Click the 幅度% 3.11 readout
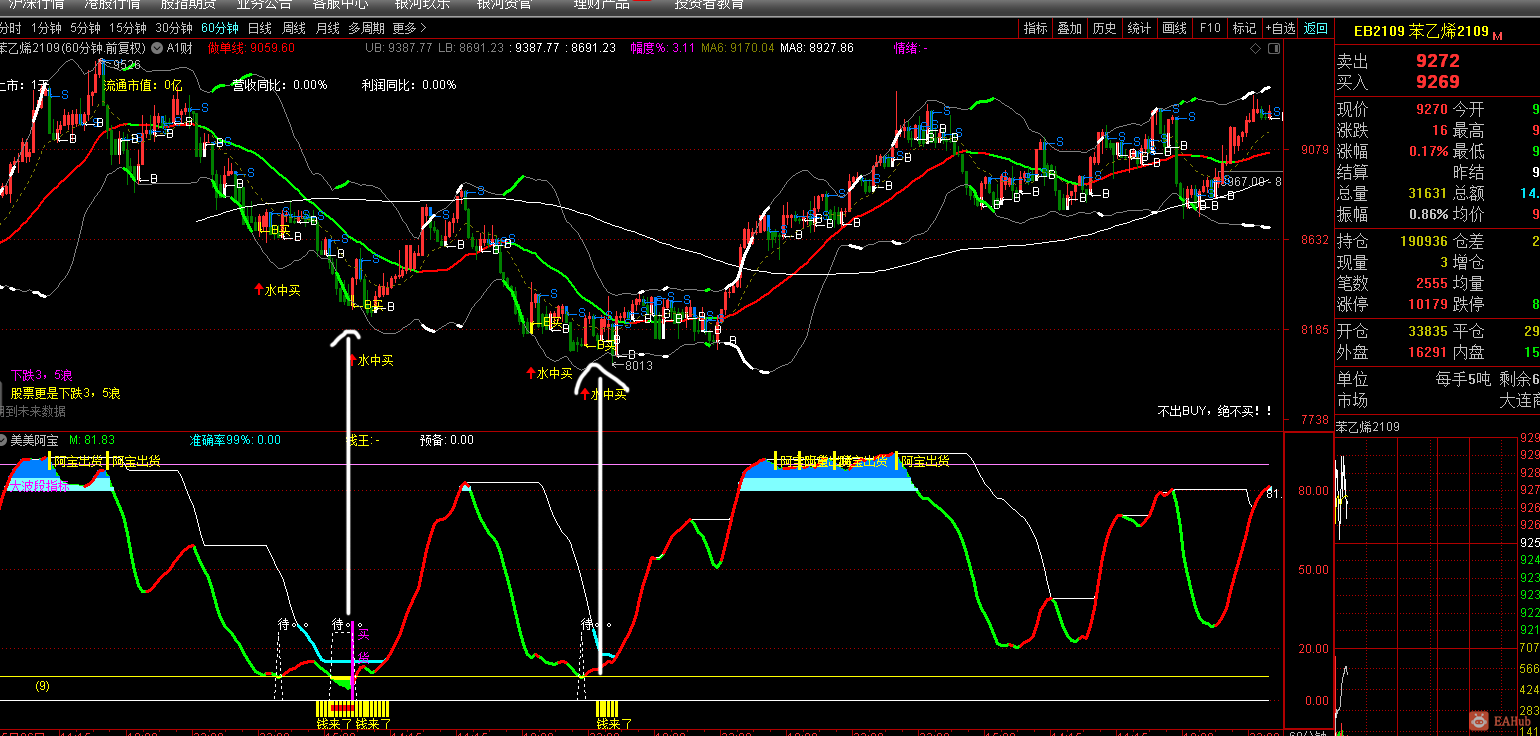Screen dimensions: 1540x736 click(662, 47)
